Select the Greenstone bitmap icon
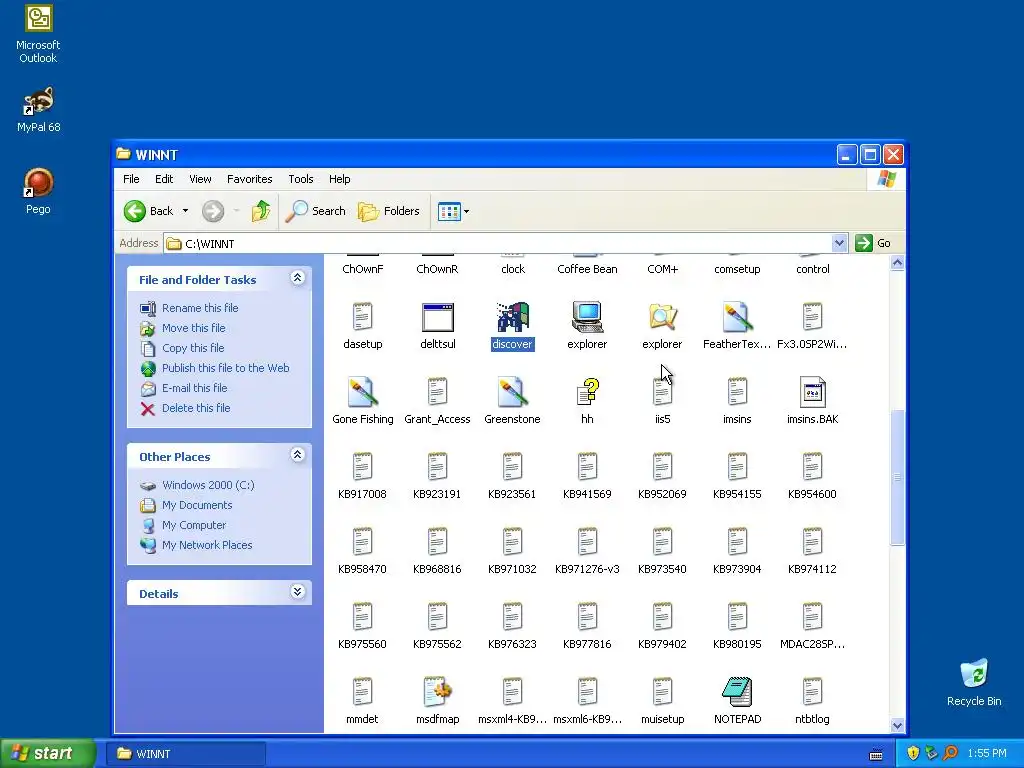The image size is (1024, 768). tap(512, 392)
